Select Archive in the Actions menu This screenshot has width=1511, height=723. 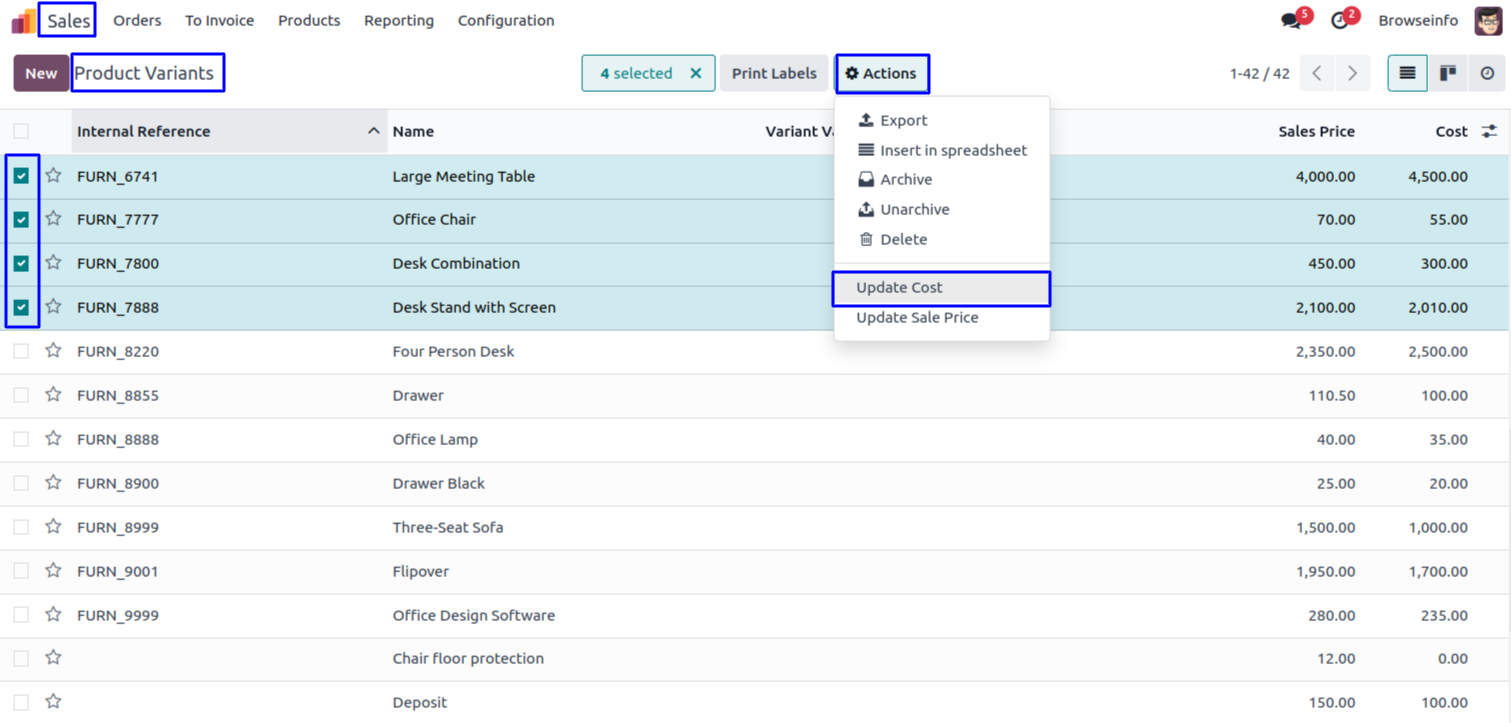coord(906,180)
